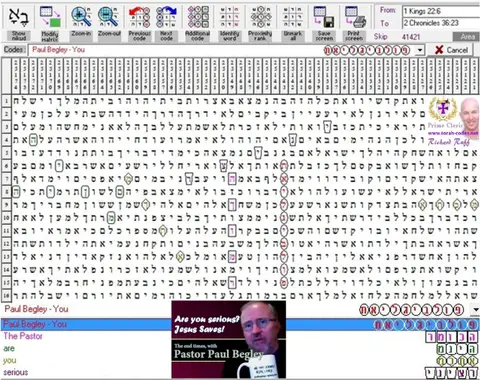The image size is (480, 380).
Task: Open the Proximity rank tool
Action: point(260,17)
